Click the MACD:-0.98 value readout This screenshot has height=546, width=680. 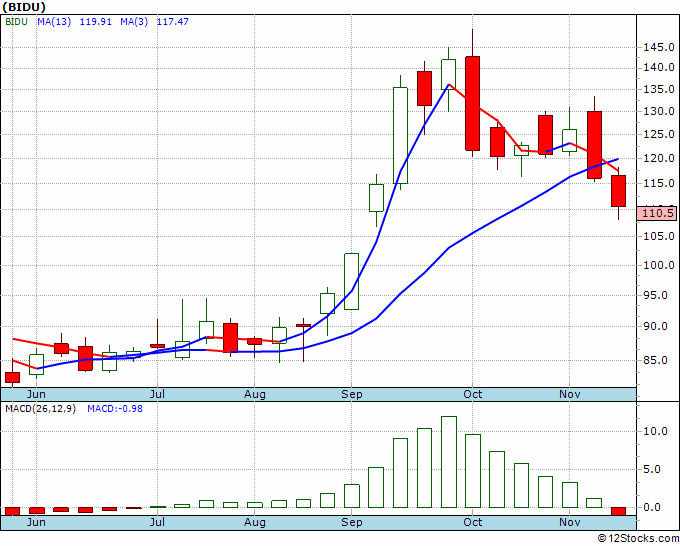[x=115, y=409]
